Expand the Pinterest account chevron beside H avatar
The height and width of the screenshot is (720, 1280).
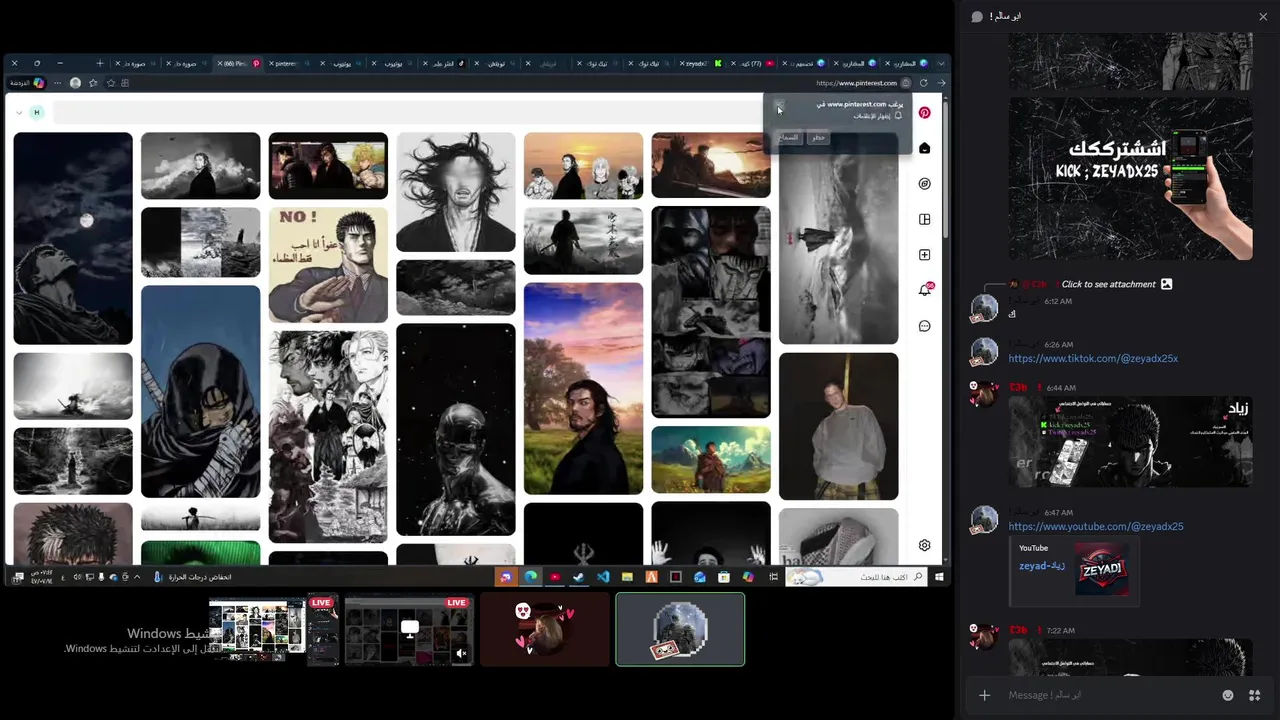pos(19,113)
